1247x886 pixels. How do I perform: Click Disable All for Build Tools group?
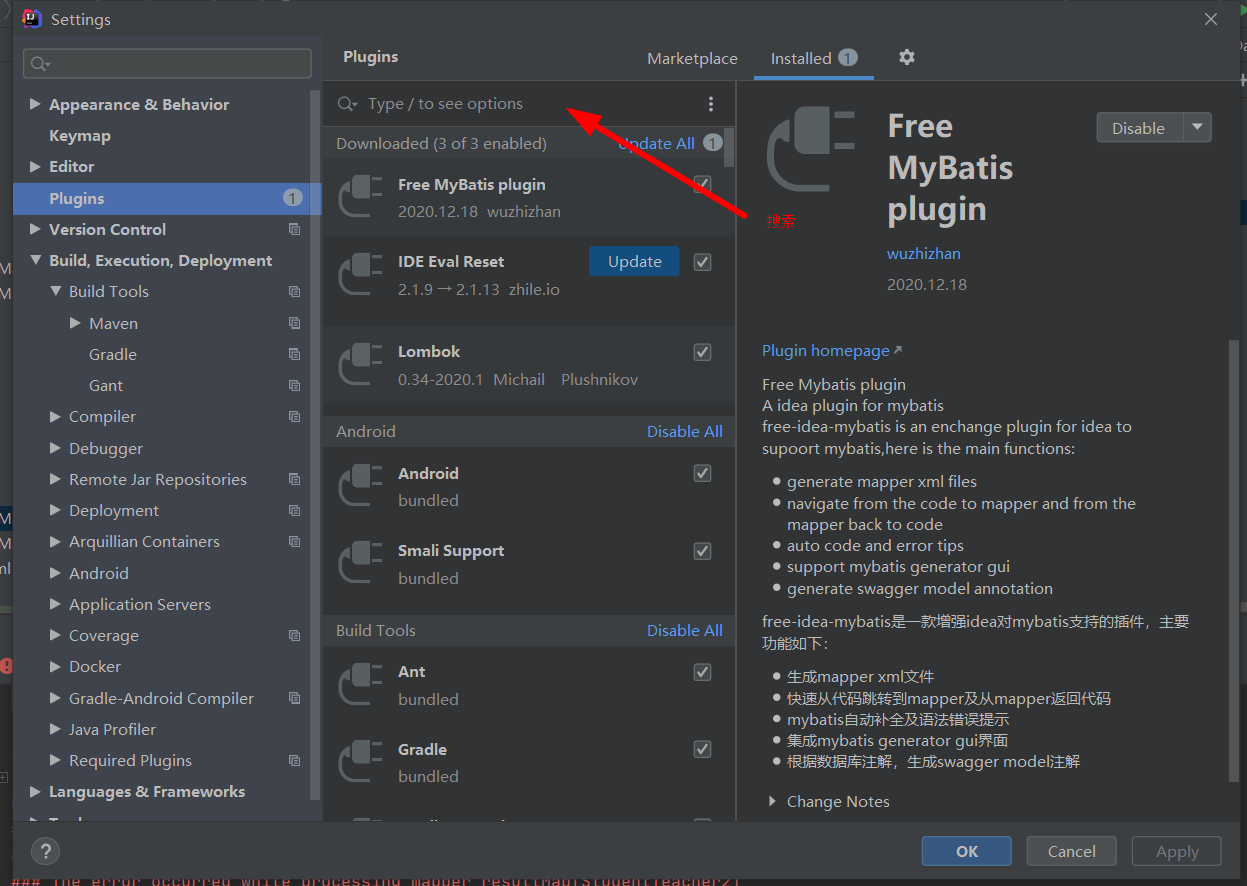click(684, 630)
